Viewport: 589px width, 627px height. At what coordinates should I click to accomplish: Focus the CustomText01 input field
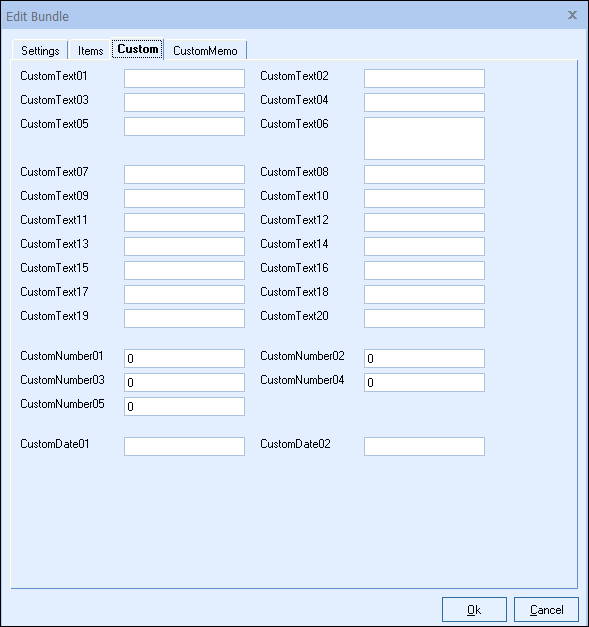pos(184,78)
